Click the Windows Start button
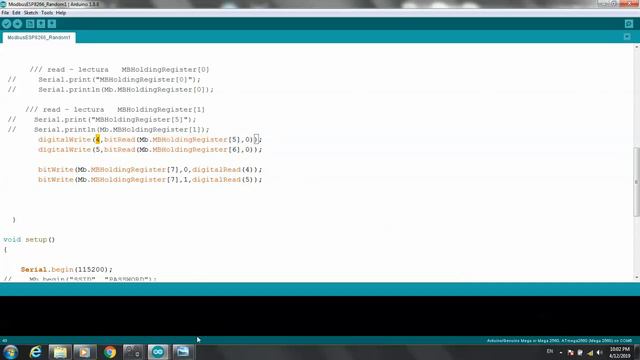The image size is (640, 360). tap(11, 352)
